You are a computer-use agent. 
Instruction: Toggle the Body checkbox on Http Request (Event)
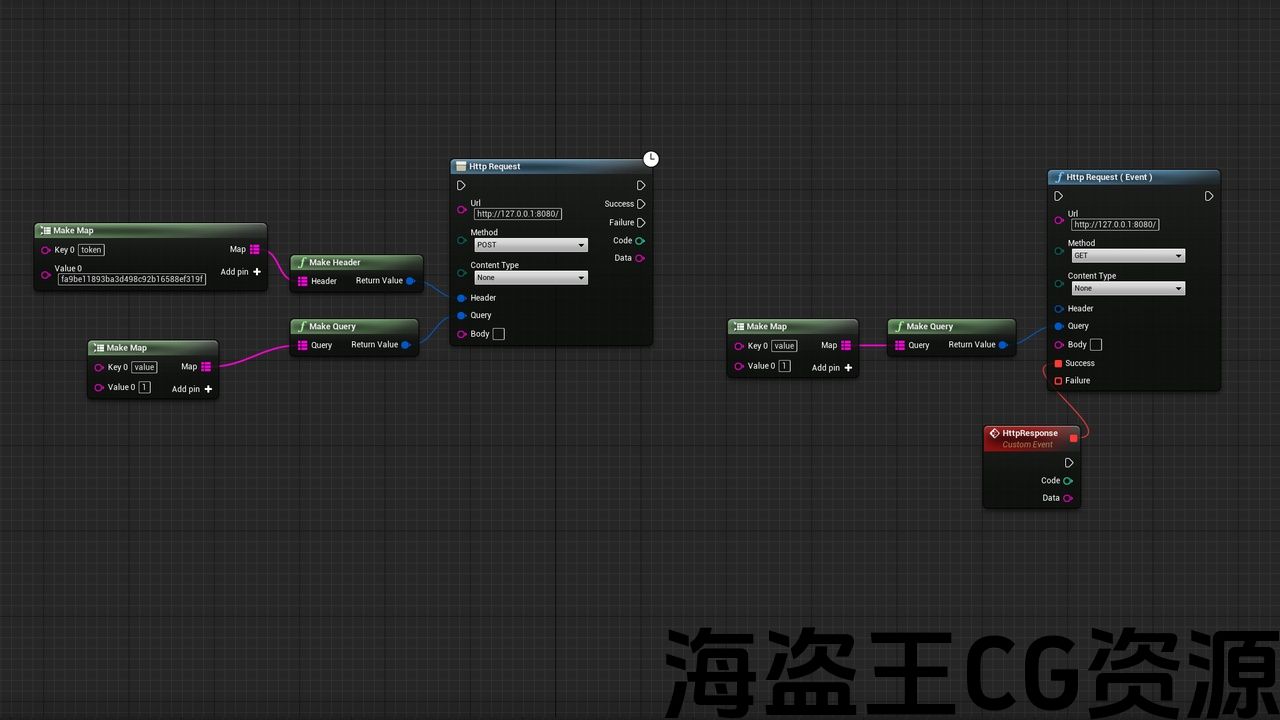click(x=1096, y=345)
